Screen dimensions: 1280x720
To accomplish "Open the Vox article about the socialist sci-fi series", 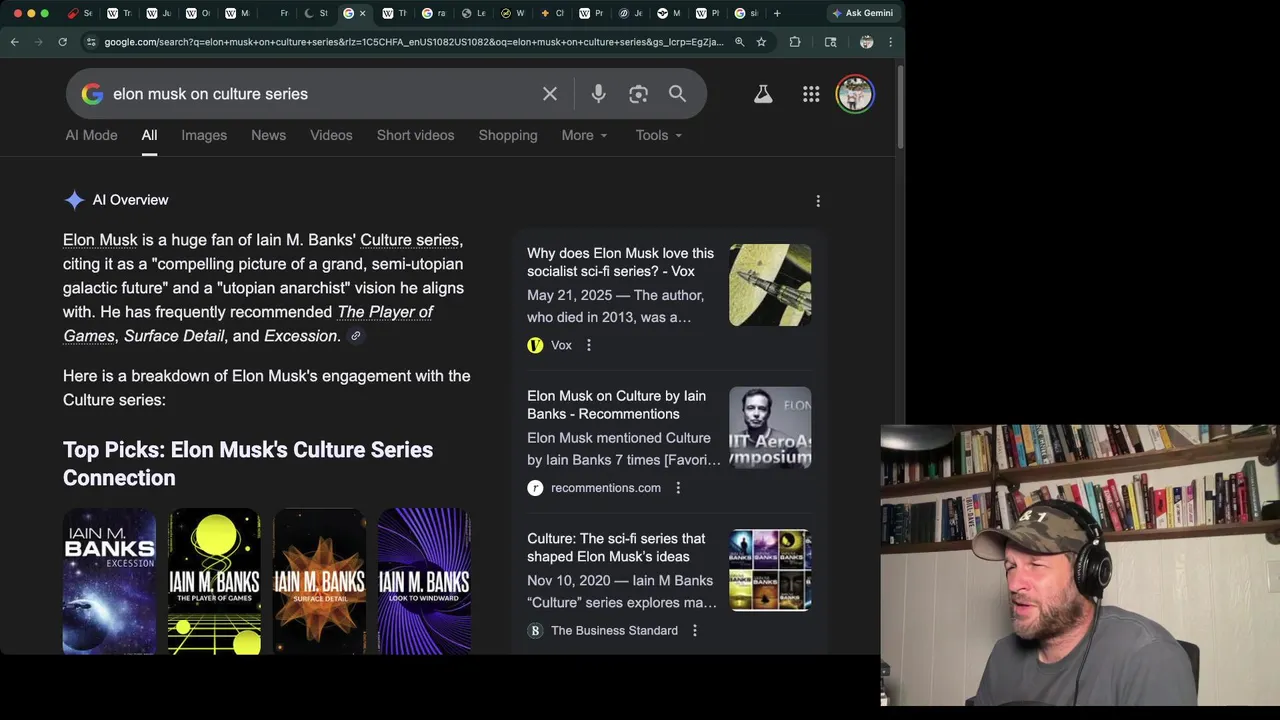I will [620, 262].
